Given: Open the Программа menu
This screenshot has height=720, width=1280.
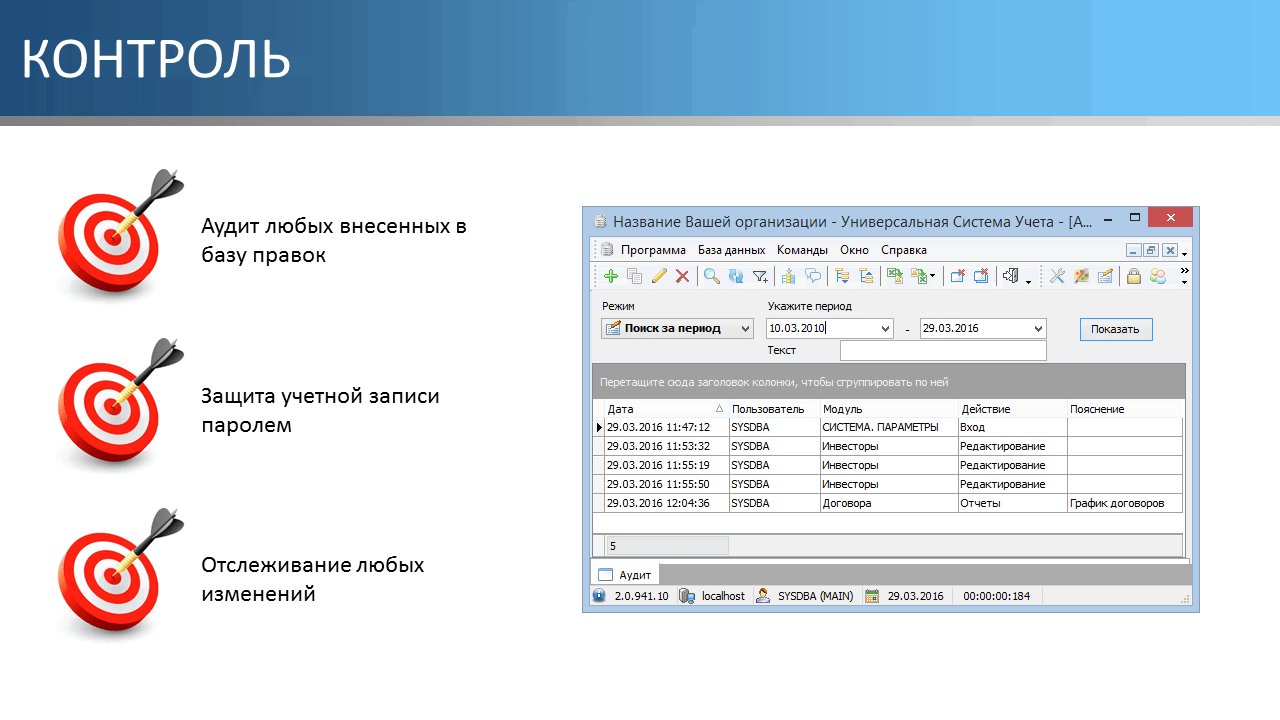Looking at the screenshot, I should tap(653, 250).
